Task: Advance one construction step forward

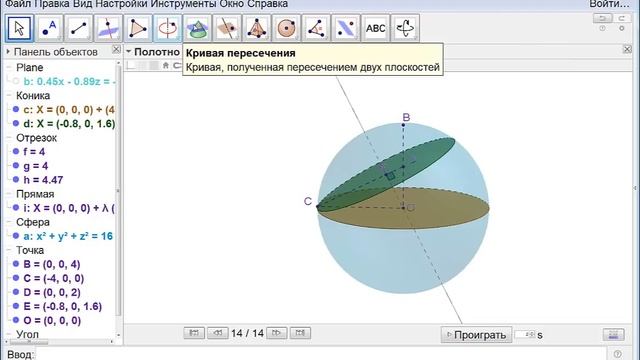Action: (x=277, y=333)
